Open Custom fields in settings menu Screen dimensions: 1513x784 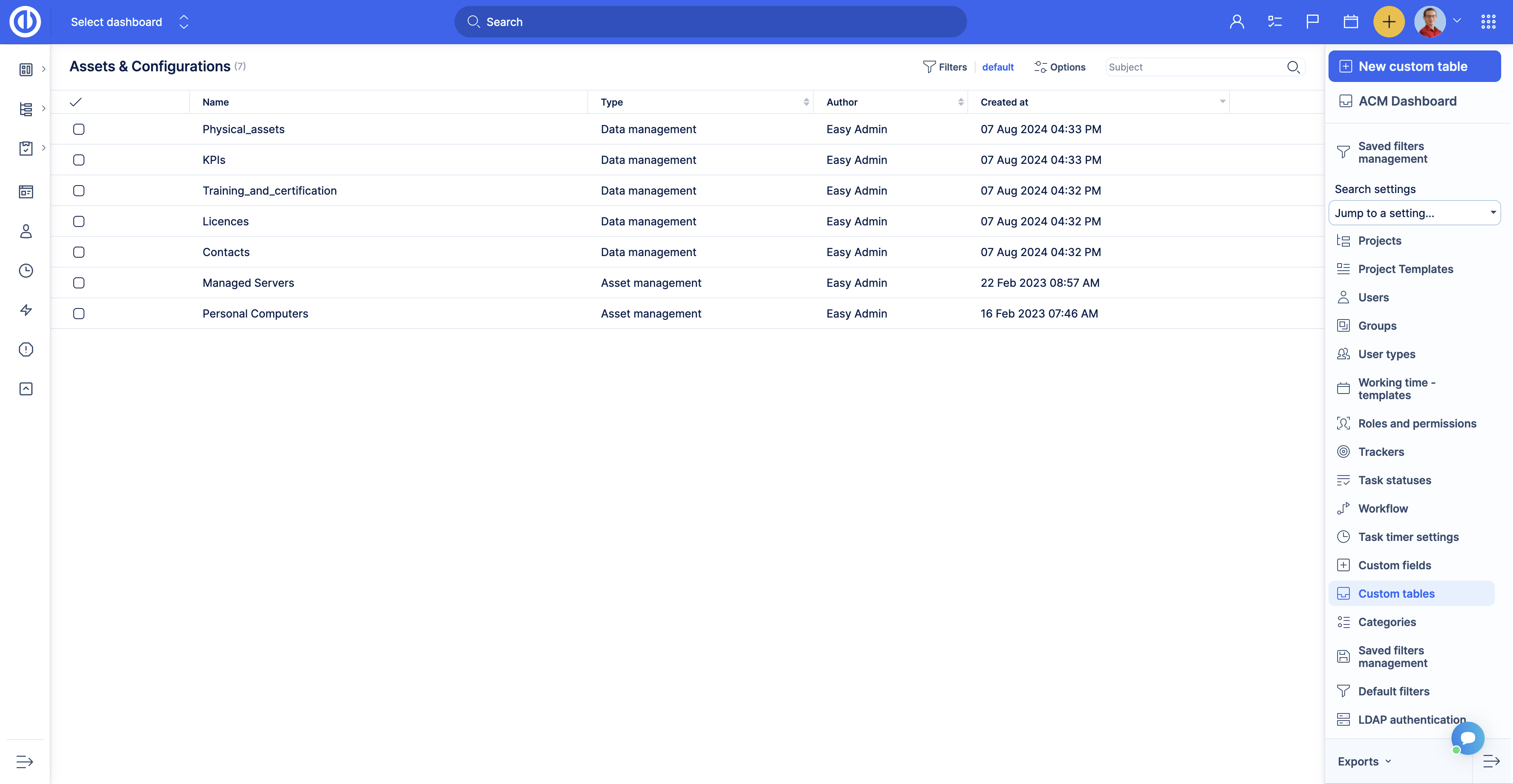1394,565
